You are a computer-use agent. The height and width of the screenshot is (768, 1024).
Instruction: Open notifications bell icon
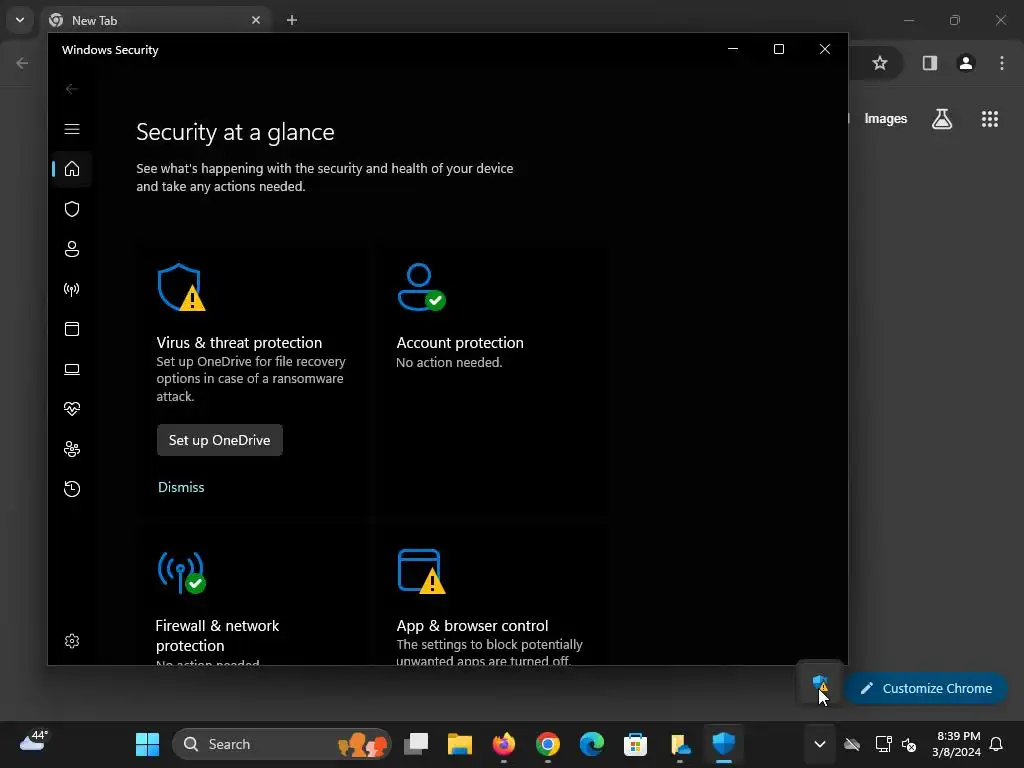996,744
